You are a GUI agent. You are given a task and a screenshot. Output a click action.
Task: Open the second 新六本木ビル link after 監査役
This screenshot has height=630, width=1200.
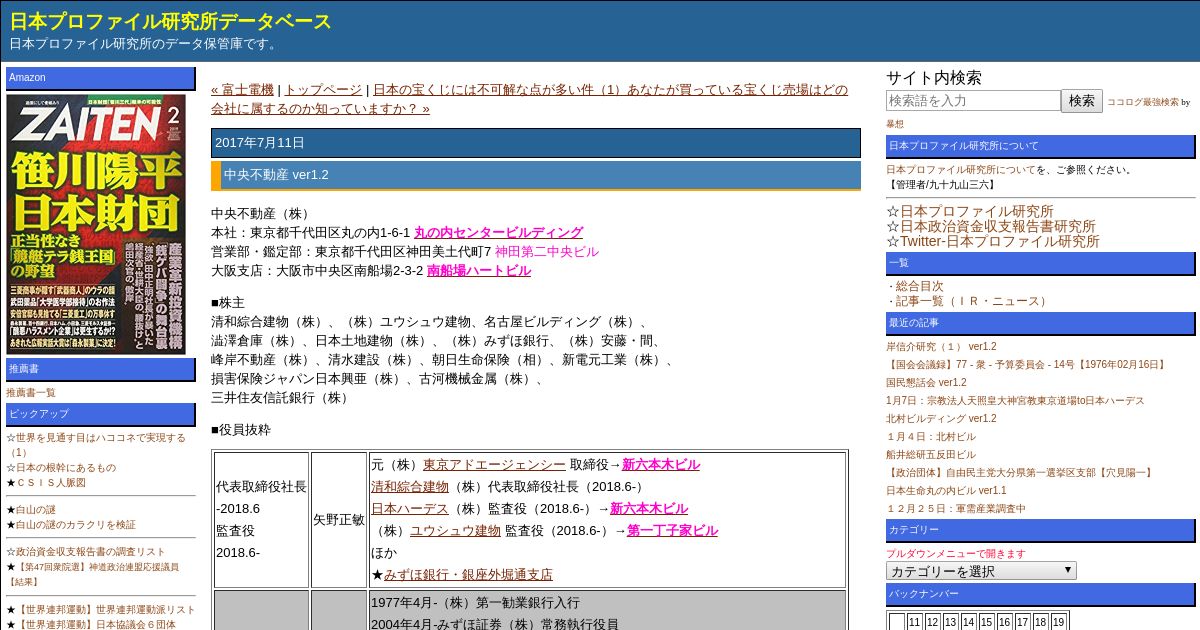(x=649, y=508)
